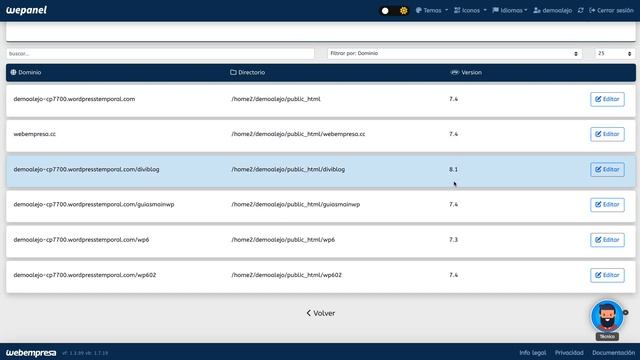Click the Volver back link
Image resolution: width=640 pixels, height=360 pixels.
[x=321, y=313]
